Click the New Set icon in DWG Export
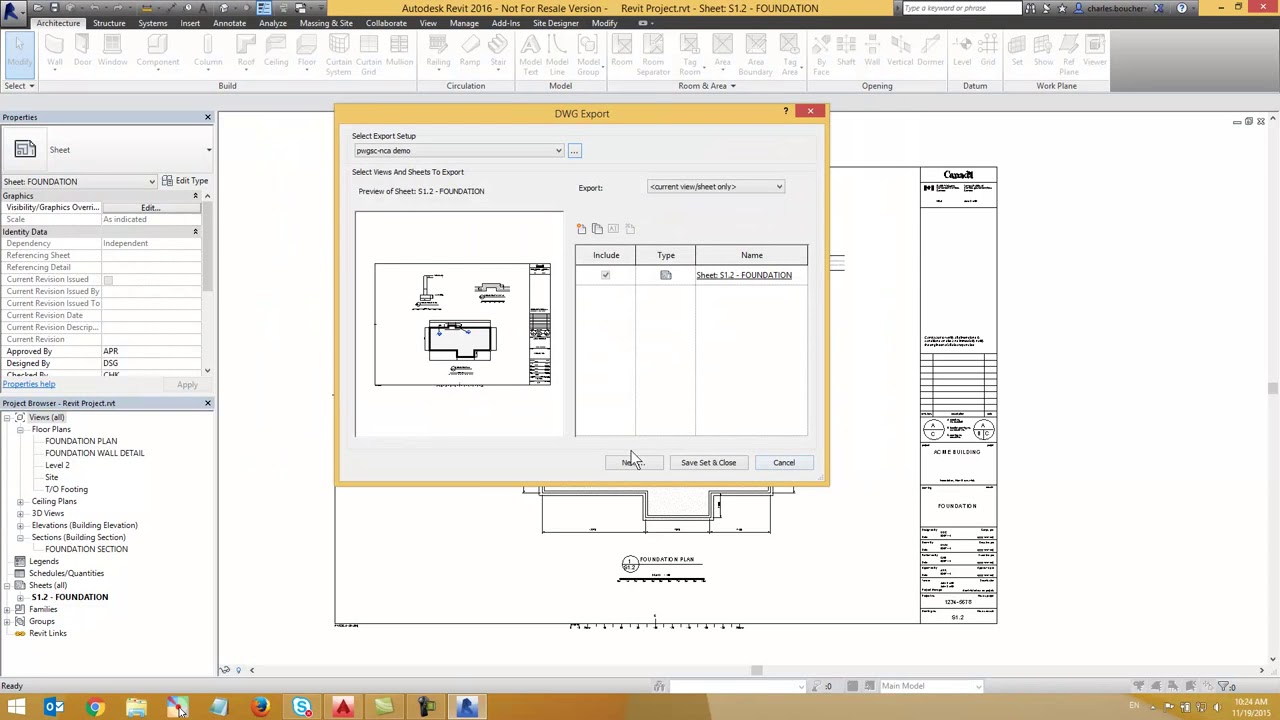Image resolution: width=1280 pixels, height=720 pixels. coord(581,229)
